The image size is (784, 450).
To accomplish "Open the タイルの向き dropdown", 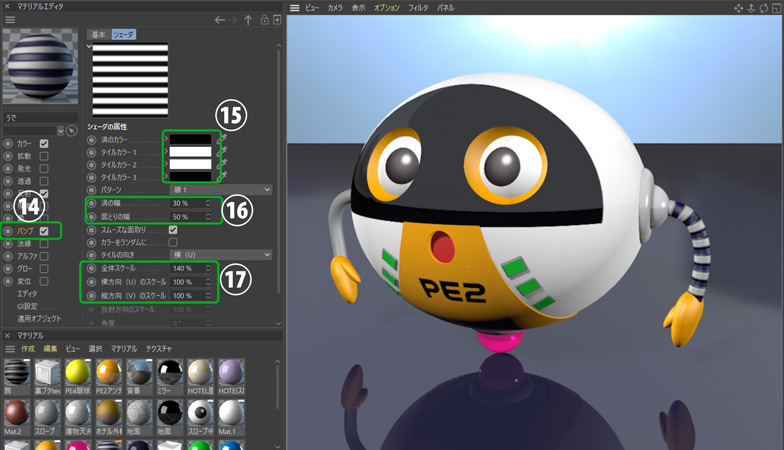I will (x=219, y=255).
